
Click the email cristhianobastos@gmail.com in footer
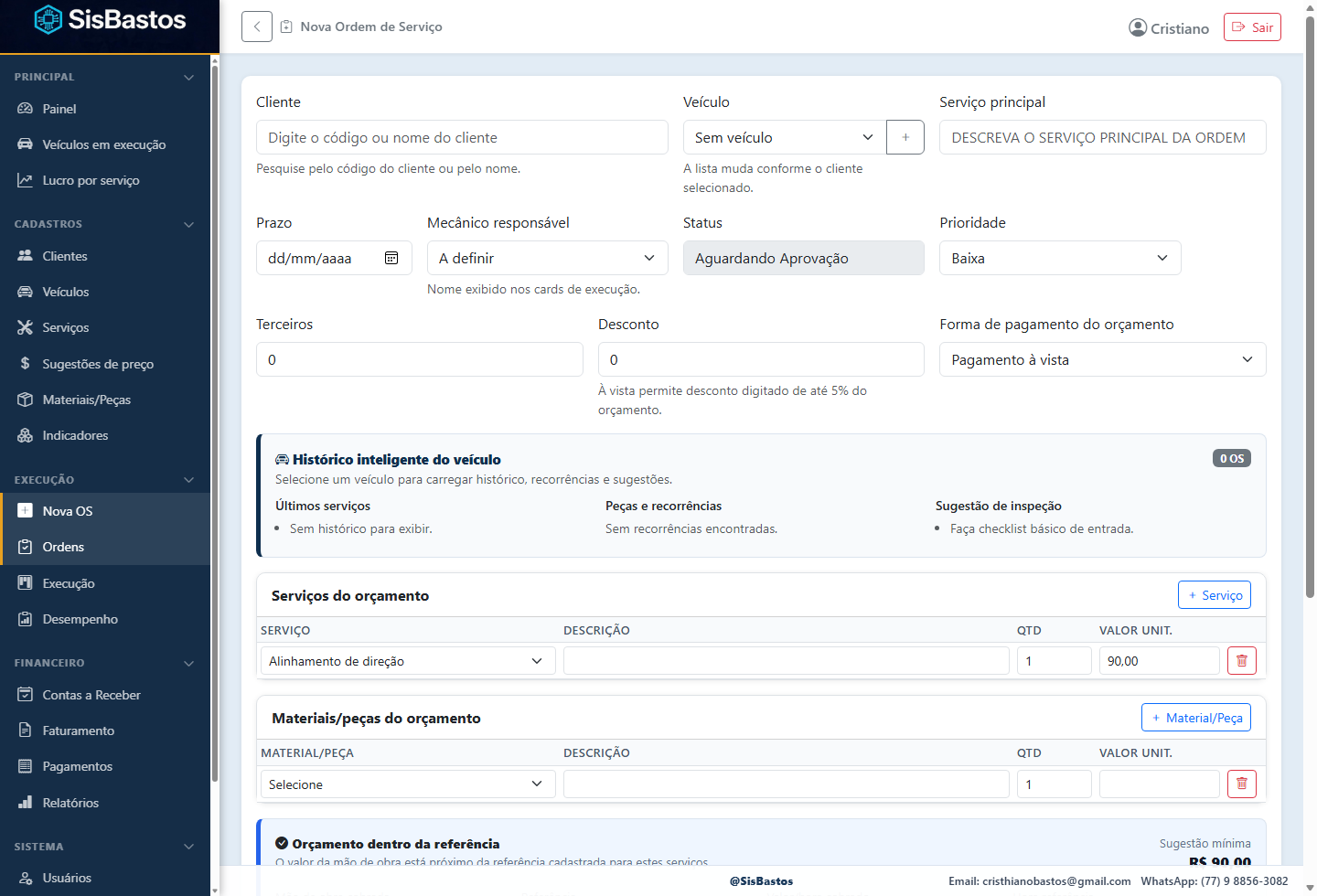pyautogui.click(x=1056, y=881)
